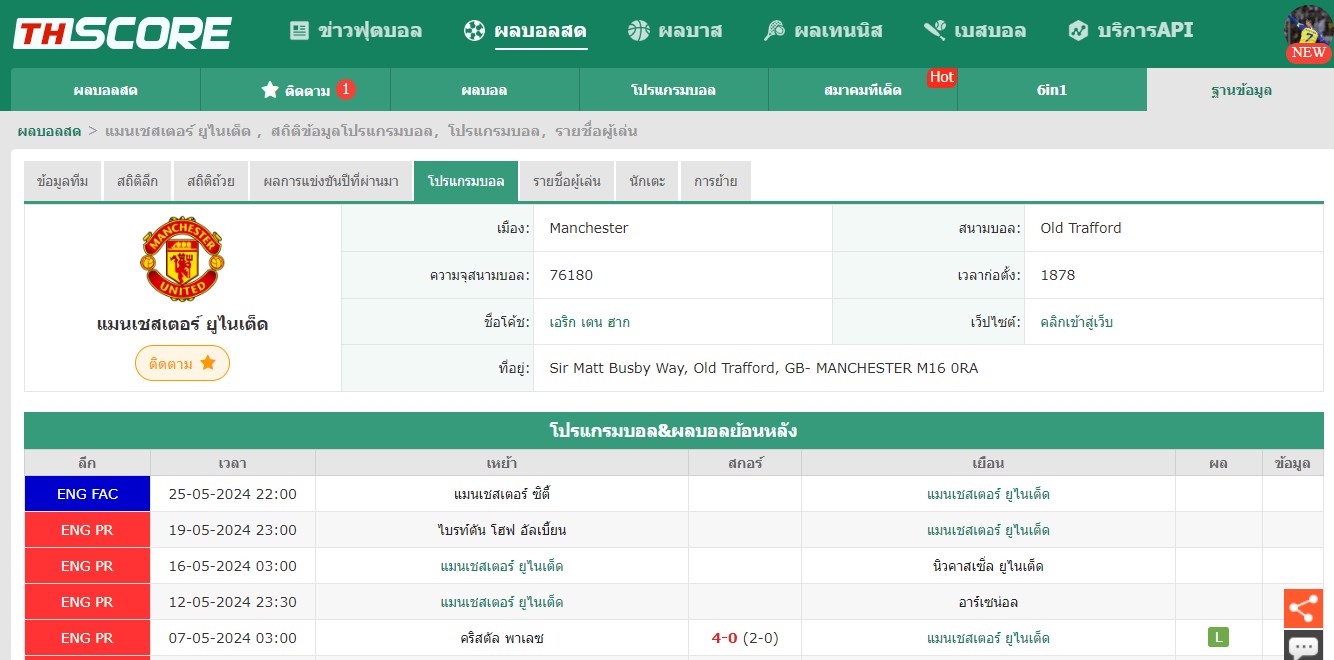This screenshot has width=1334, height=660.
Task: Open แมนเชสเตอร์ ซิตี้ home team
Action: 502,494
